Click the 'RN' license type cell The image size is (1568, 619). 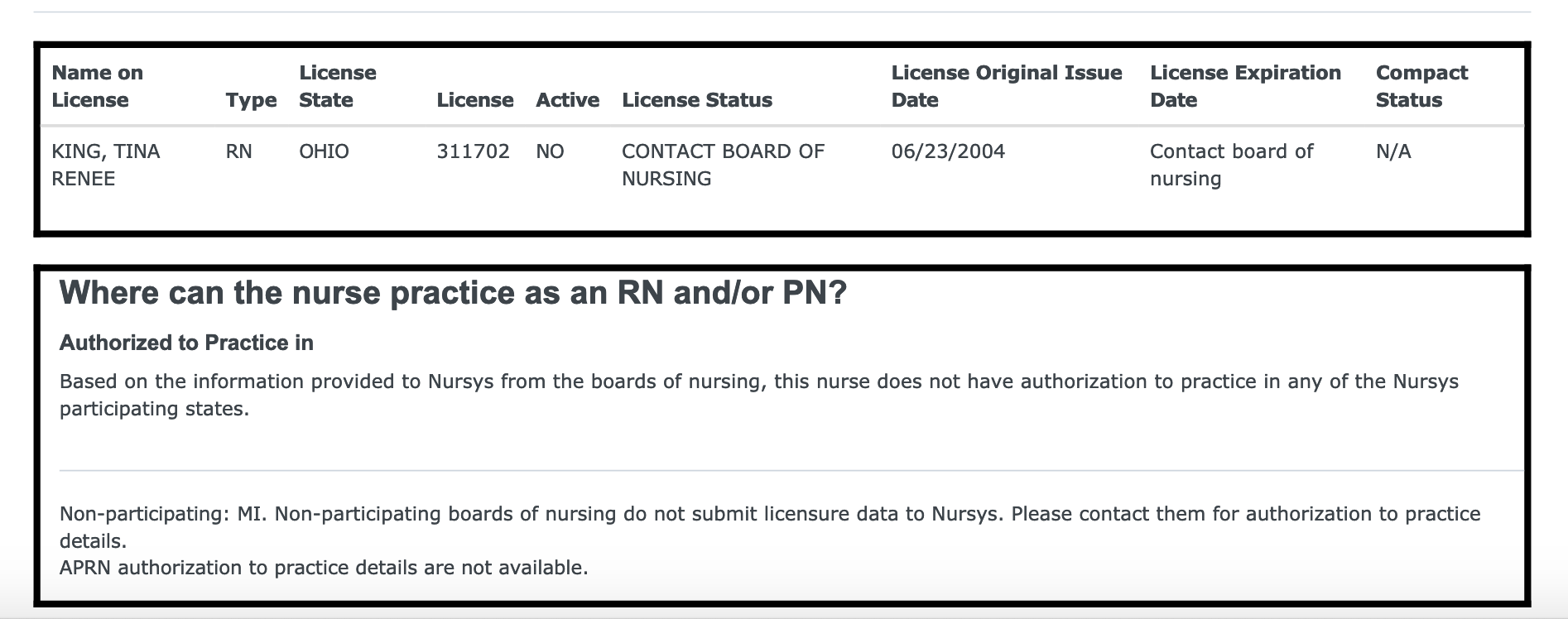(x=238, y=151)
